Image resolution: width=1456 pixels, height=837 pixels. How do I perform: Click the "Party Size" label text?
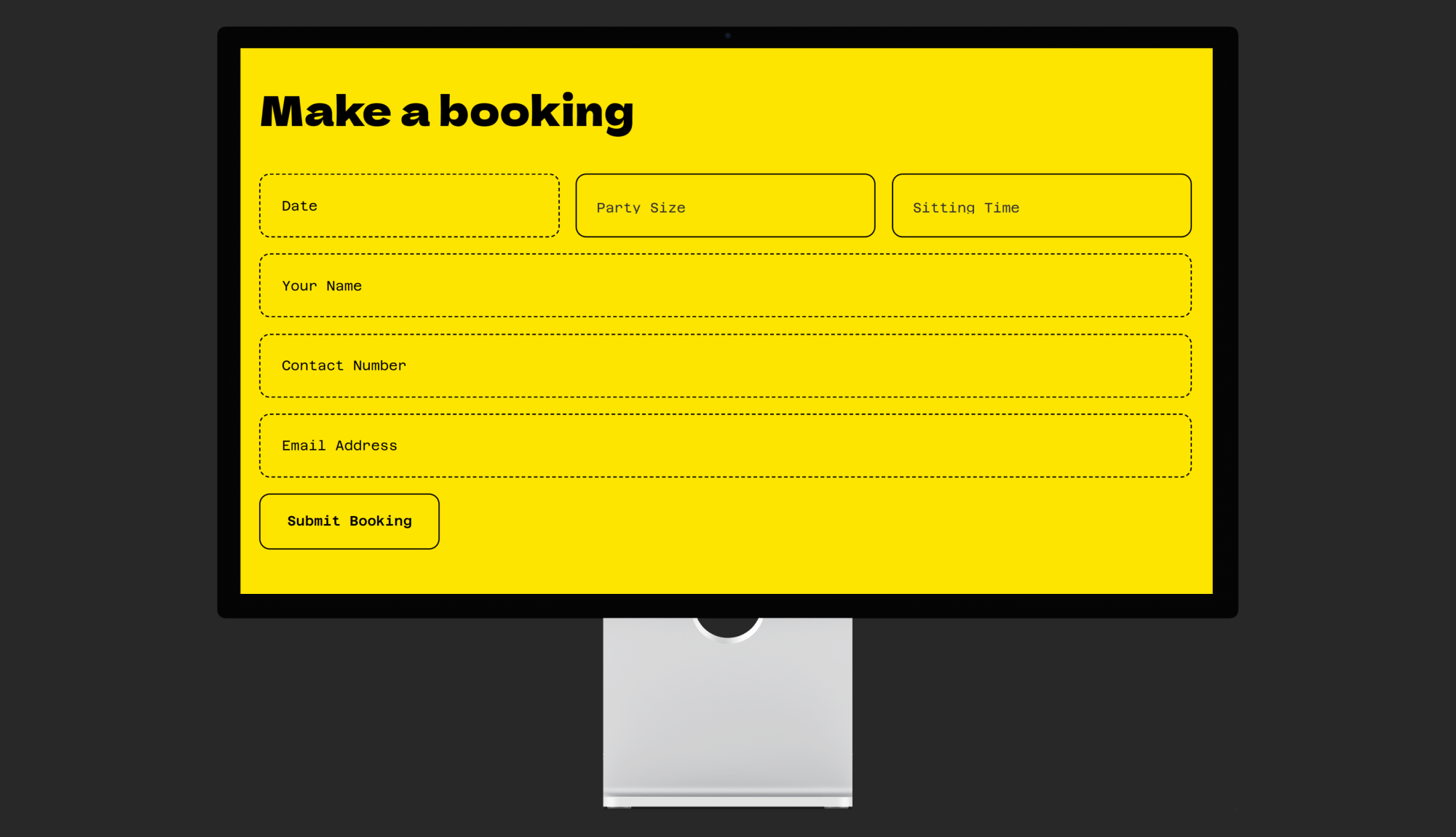click(641, 207)
